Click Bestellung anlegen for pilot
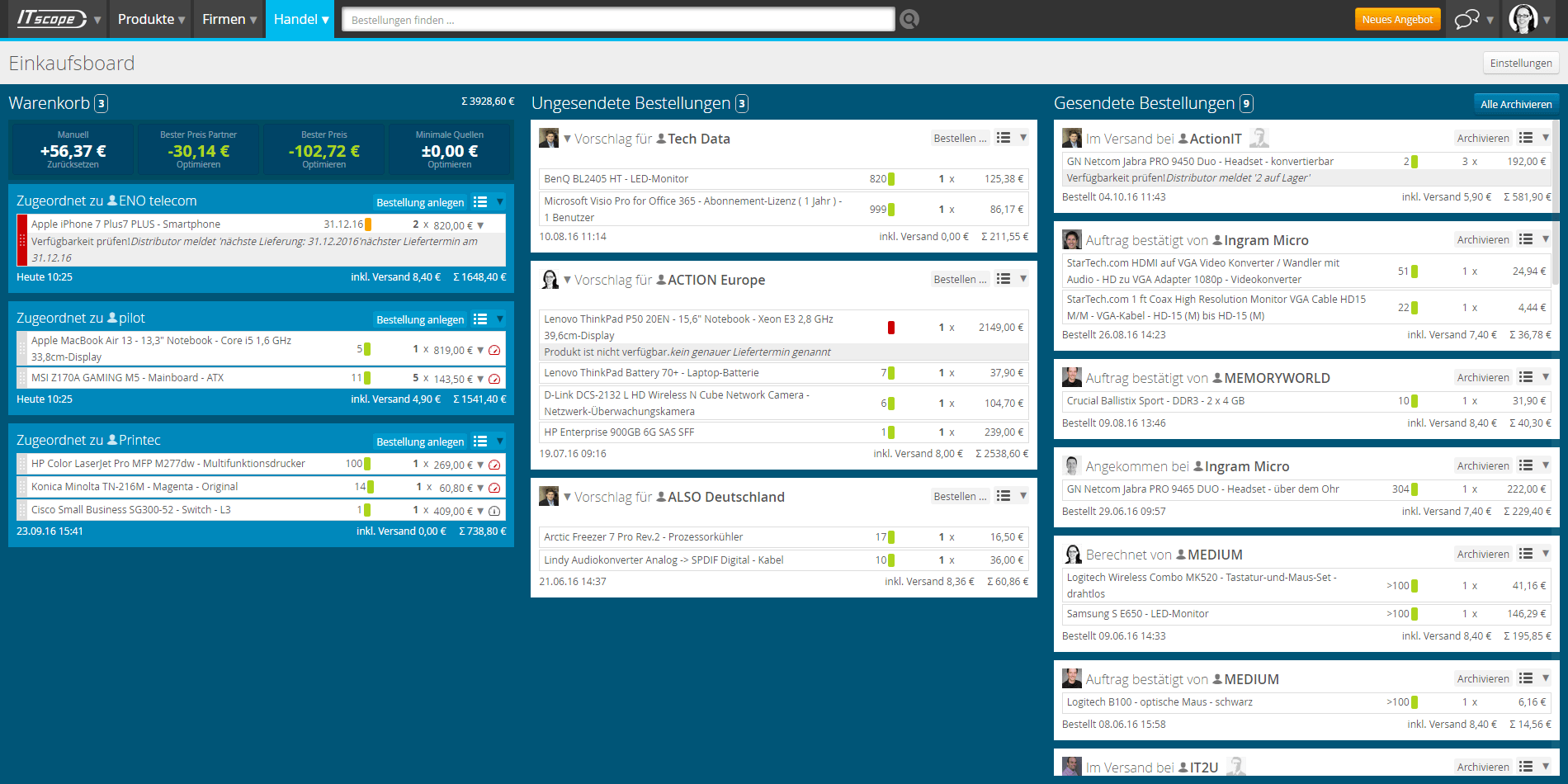1568x784 pixels. (420, 319)
